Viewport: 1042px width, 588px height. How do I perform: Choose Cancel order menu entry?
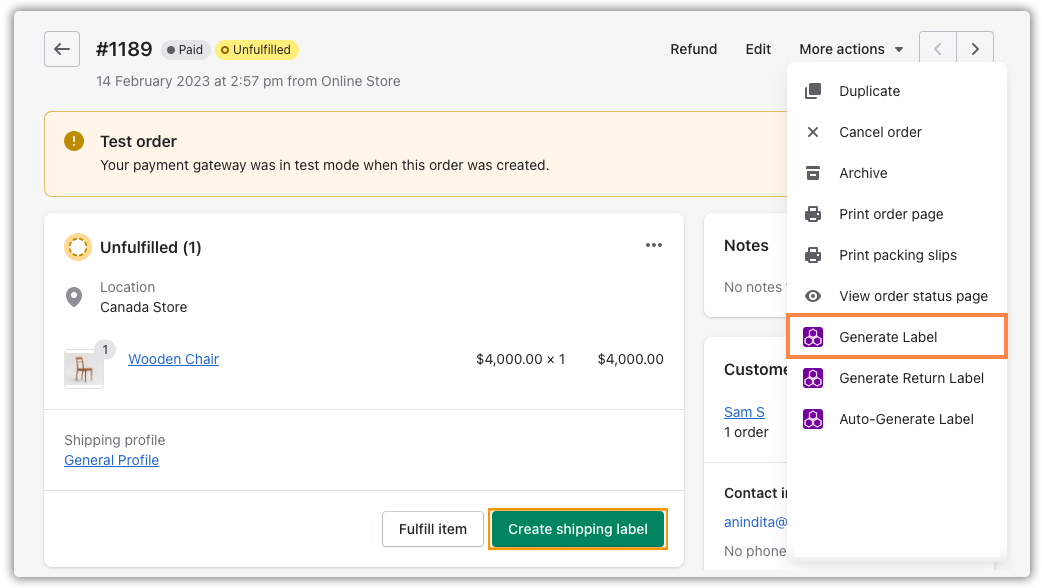point(897,132)
